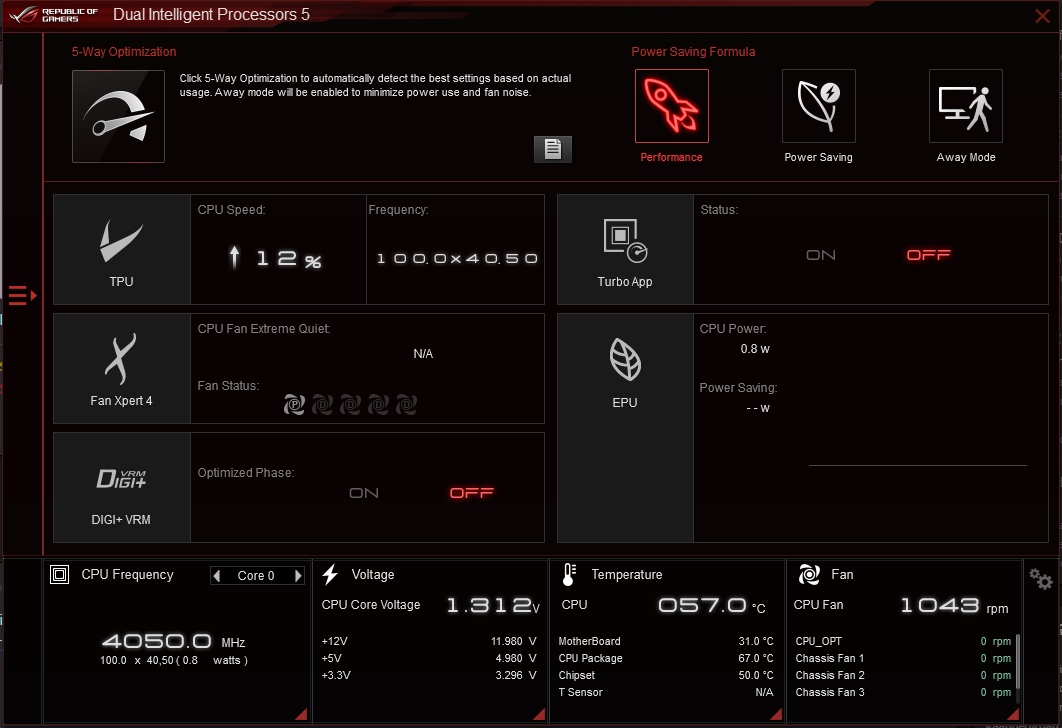Click the CPU Frequency chip icon
1062x728 pixels.
point(60,575)
